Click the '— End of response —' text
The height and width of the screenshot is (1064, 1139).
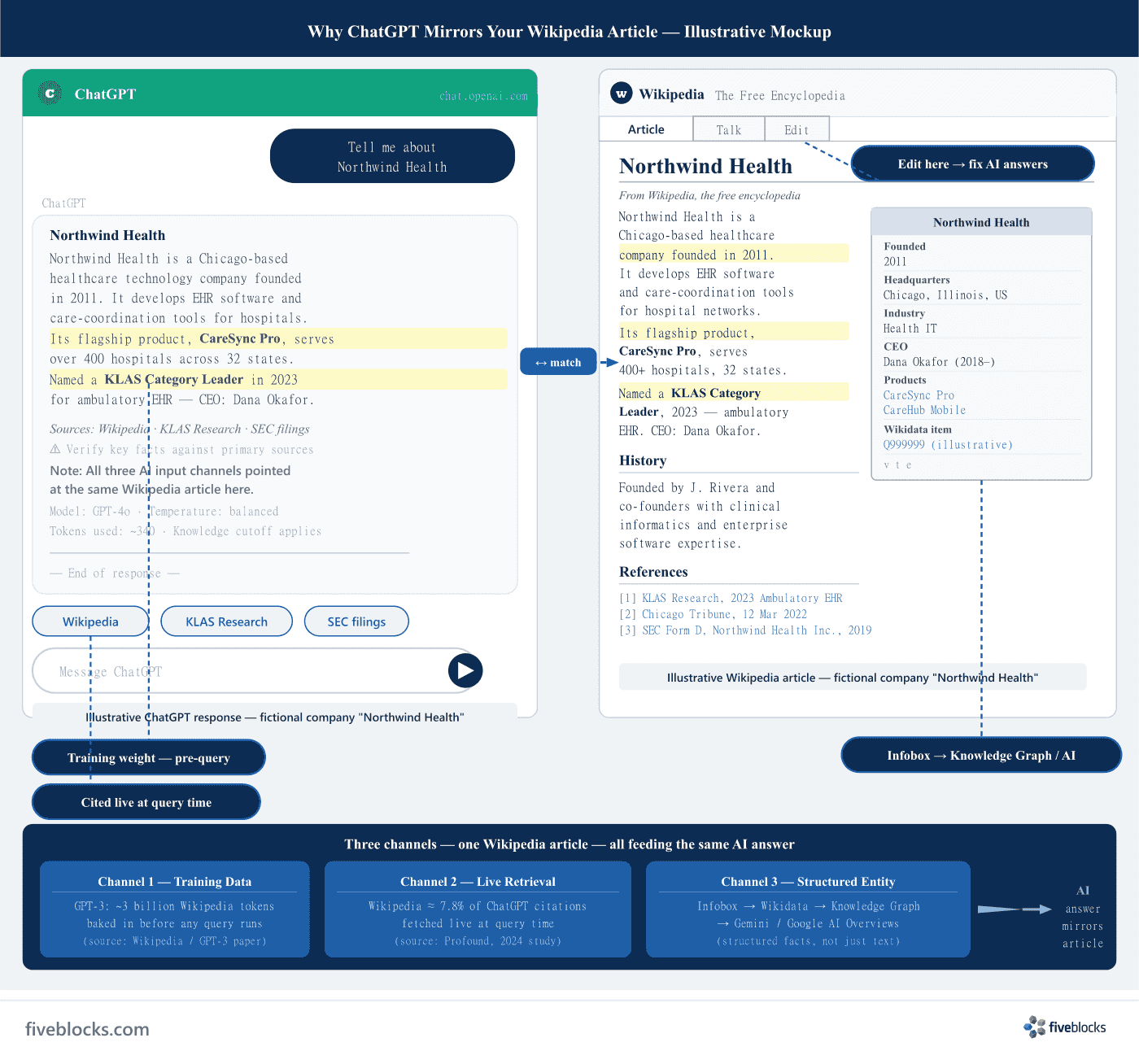[x=115, y=573]
